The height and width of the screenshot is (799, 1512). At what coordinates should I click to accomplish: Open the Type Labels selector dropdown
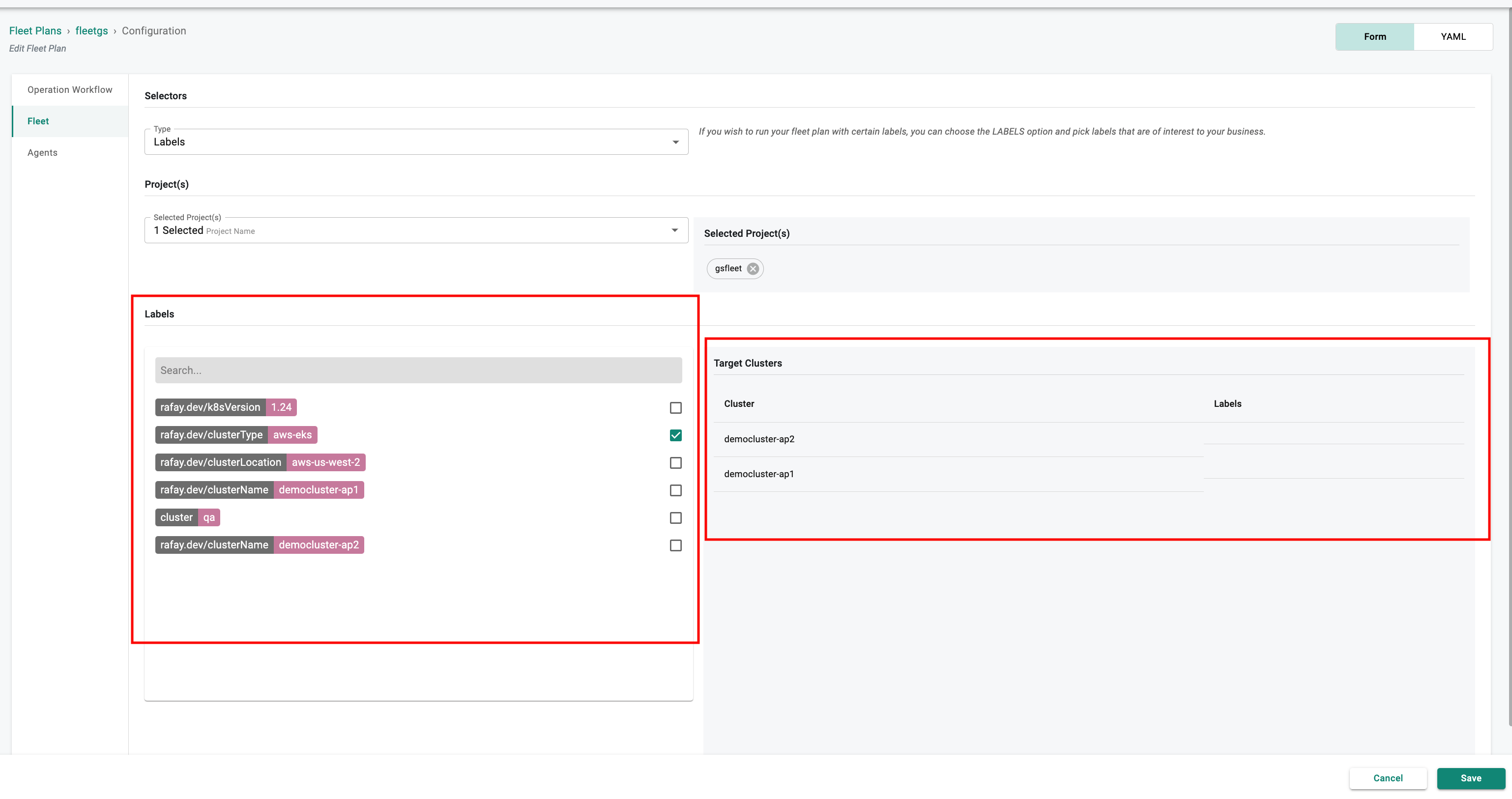tap(416, 141)
